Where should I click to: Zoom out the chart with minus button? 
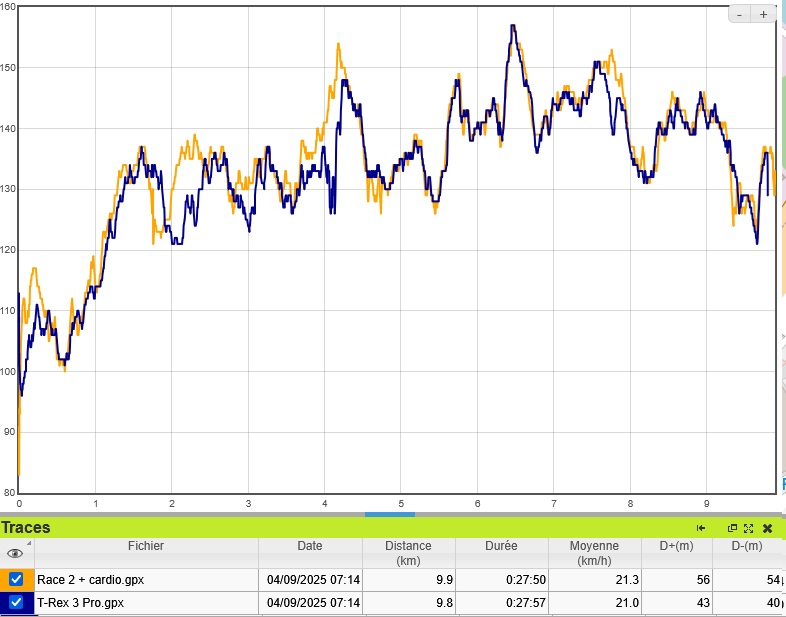(x=739, y=14)
